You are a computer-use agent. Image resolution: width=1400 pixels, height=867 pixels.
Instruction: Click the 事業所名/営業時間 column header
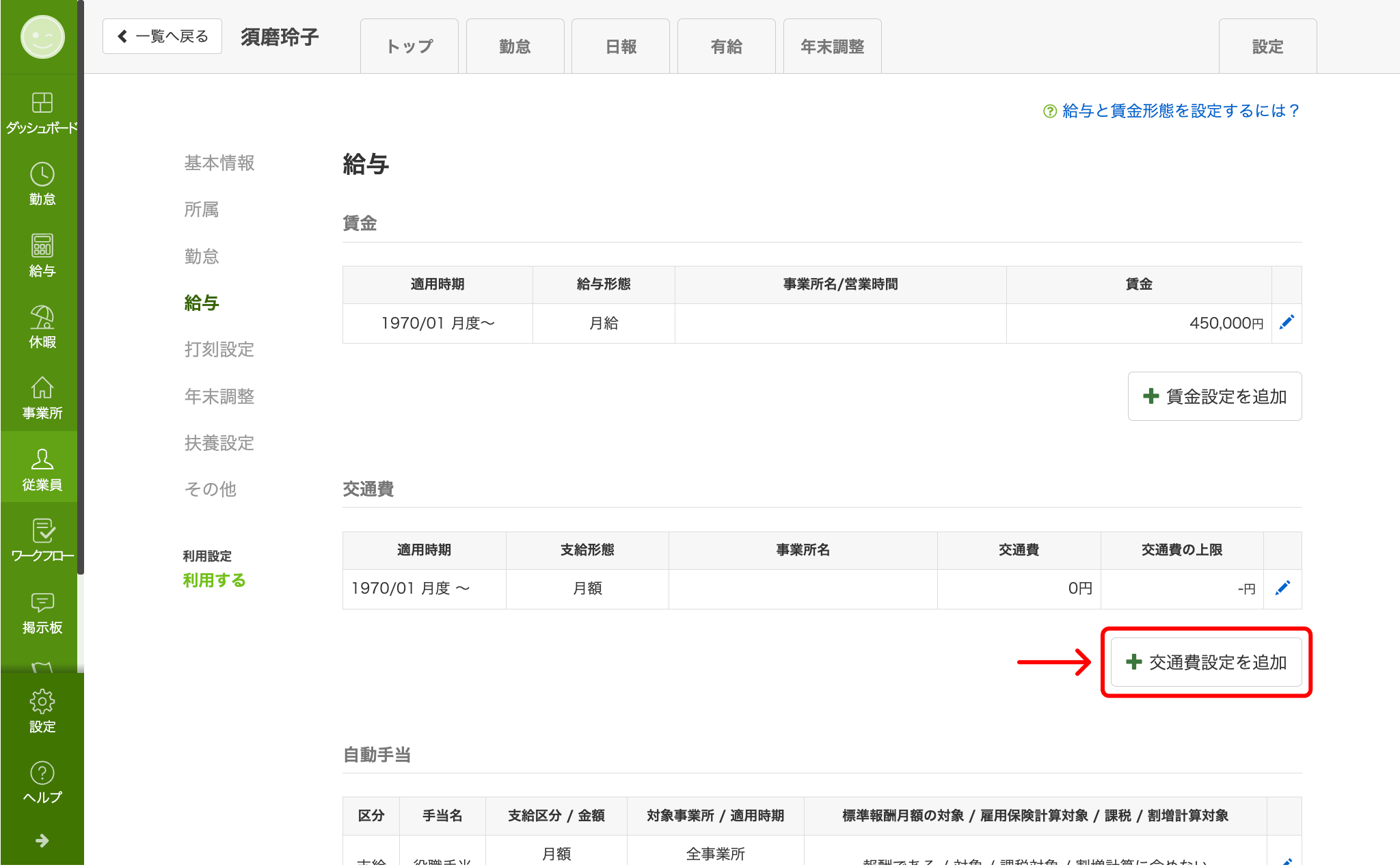tap(841, 284)
